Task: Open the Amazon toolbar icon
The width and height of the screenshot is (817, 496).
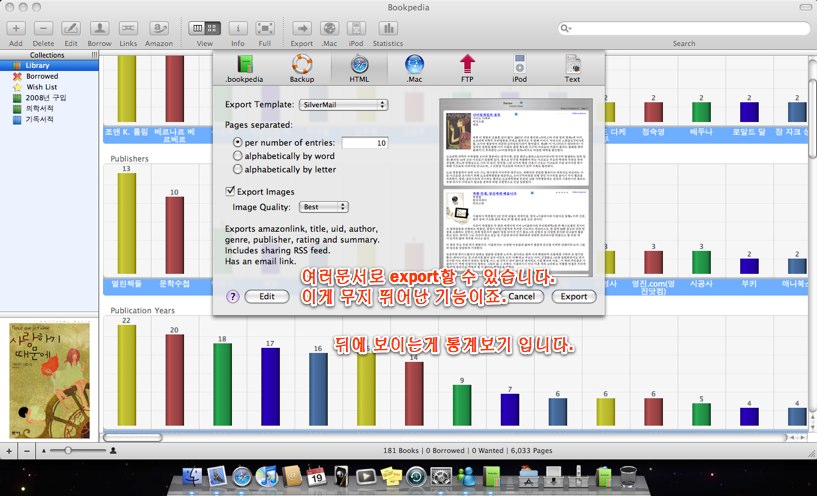Action: (159, 28)
